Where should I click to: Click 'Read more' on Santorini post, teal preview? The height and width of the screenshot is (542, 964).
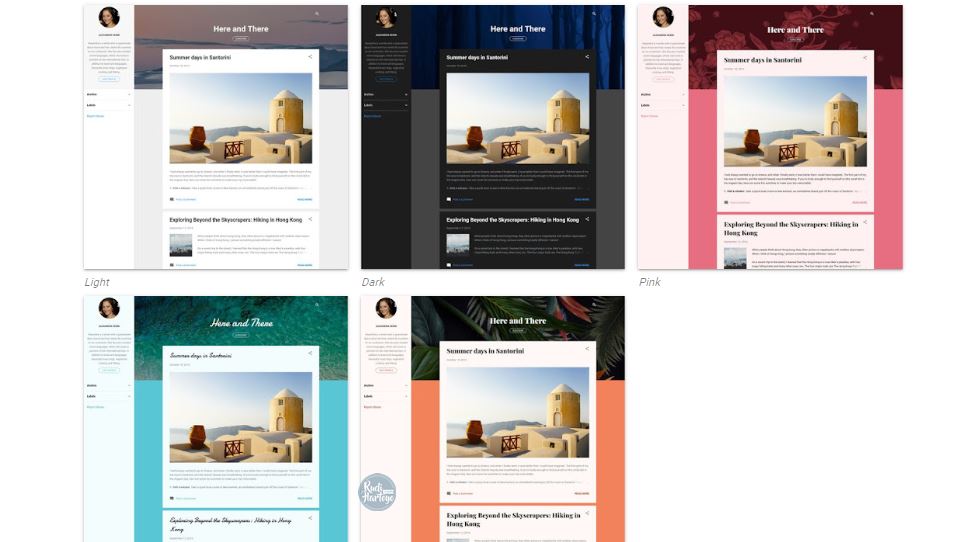pos(305,498)
